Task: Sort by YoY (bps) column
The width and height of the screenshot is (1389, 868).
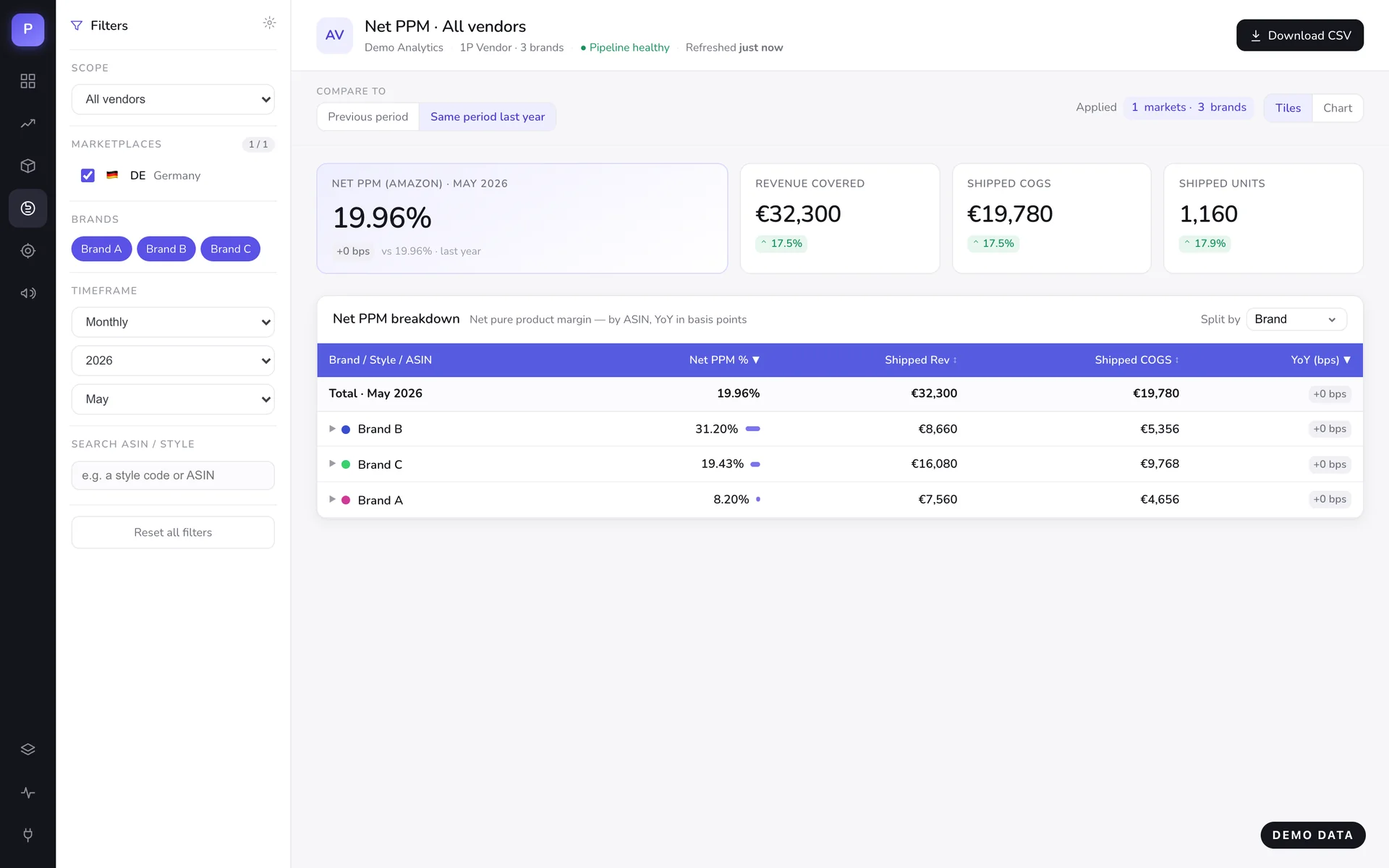Action: [x=1321, y=359]
